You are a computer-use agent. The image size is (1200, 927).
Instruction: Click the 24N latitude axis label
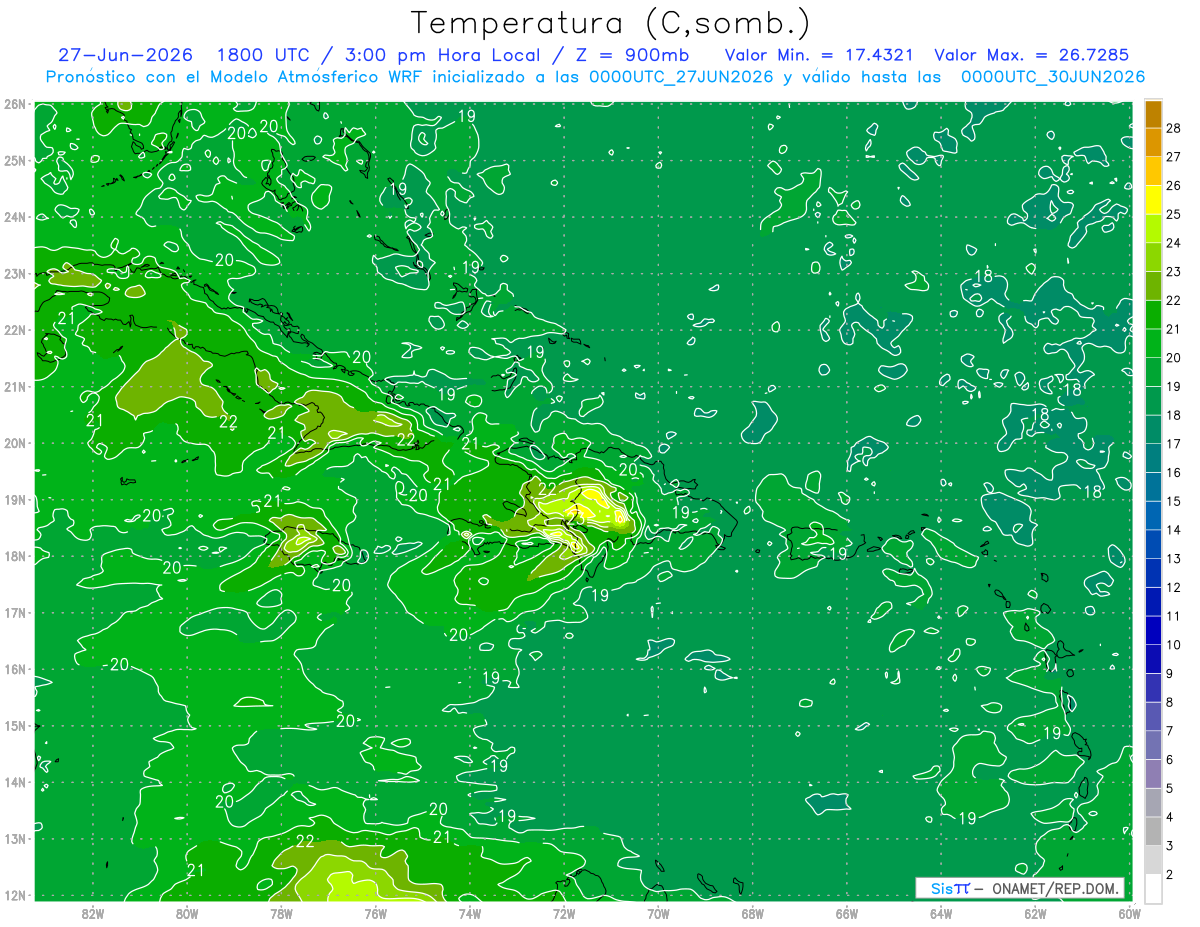coord(14,216)
